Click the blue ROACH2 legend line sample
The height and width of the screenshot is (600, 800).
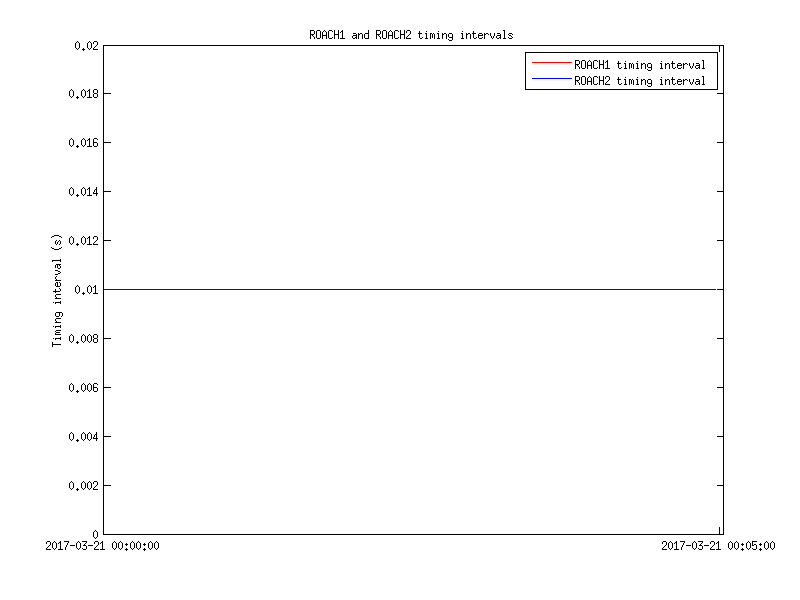pyautogui.click(x=550, y=80)
